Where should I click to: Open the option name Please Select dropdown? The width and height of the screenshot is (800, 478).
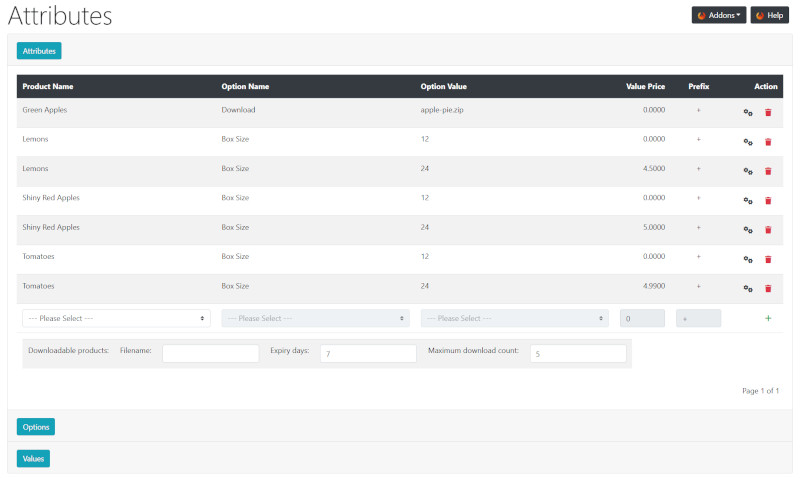pos(315,318)
